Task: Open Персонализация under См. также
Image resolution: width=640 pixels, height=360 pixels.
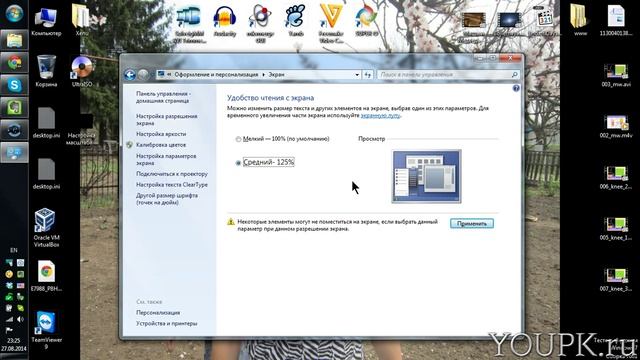Action: click(x=158, y=313)
